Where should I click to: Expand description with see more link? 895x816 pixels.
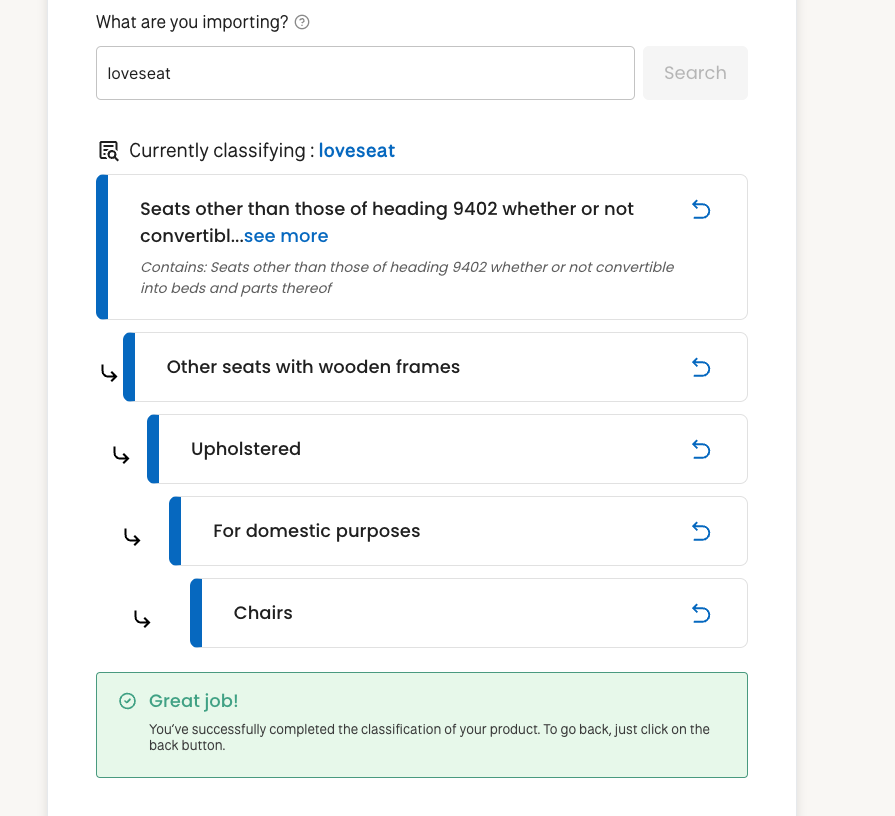tap(286, 236)
